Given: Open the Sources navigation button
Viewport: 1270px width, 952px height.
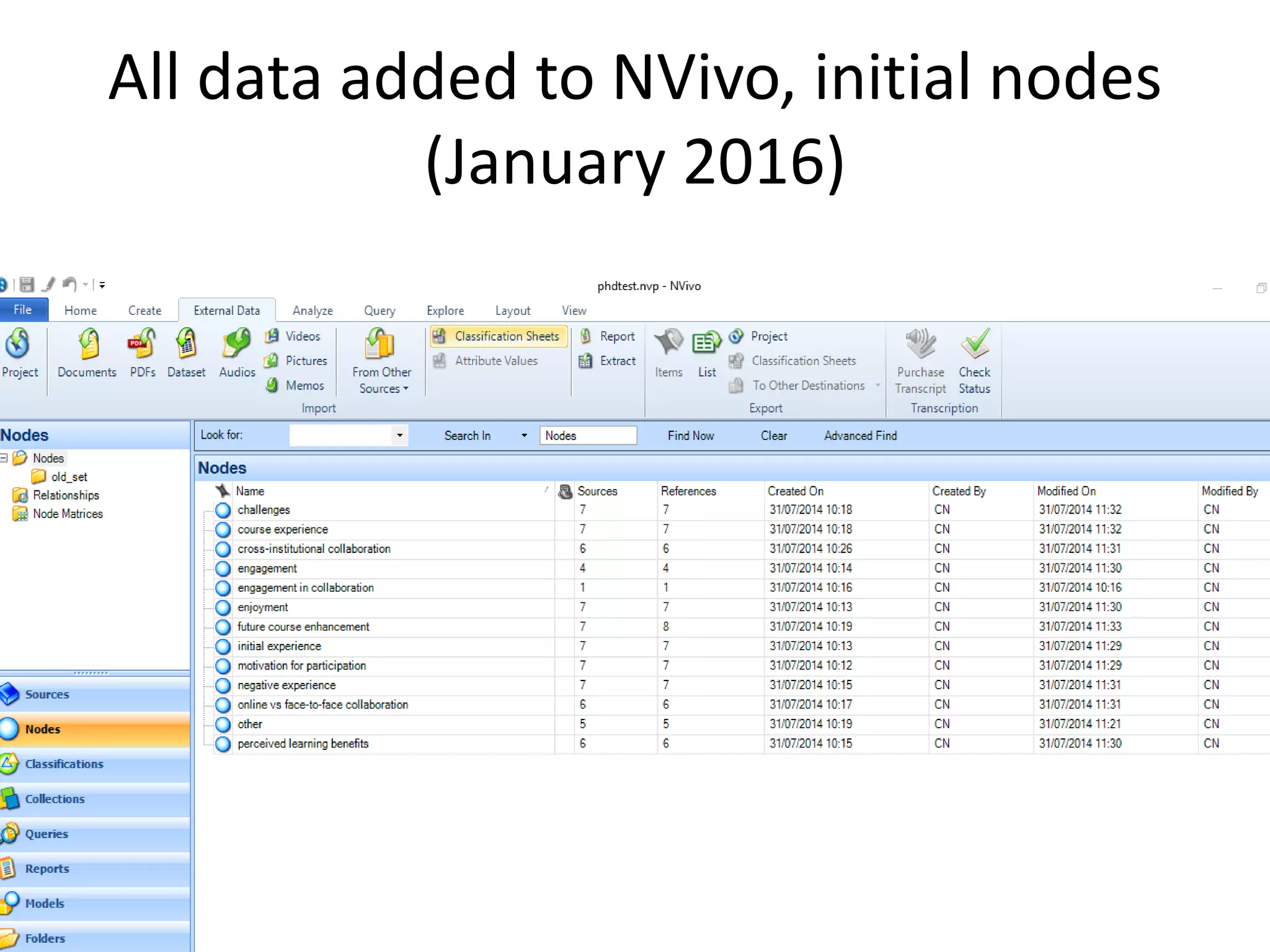Looking at the screenshot, I should (95, 694).
